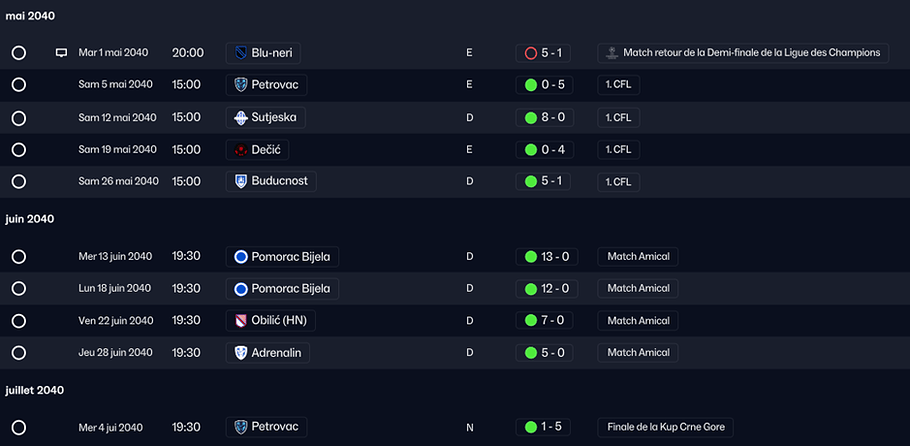Click the 1. CFL tag on Buducnost row
This screenshot has height=446, width=910.
[619, 182]
